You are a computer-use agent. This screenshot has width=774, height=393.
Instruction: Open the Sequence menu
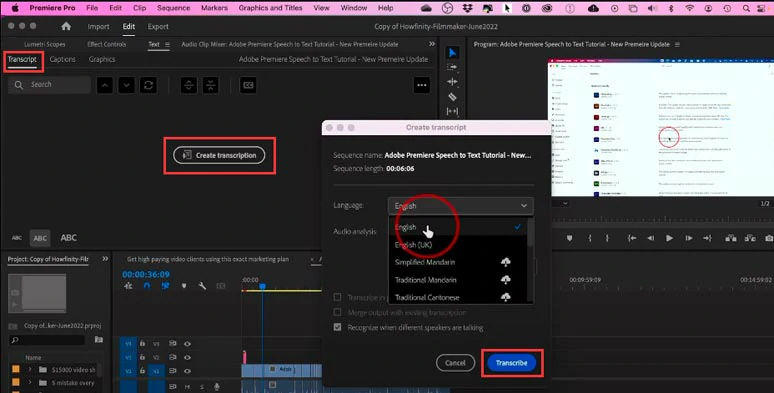(x=173, y=8)
